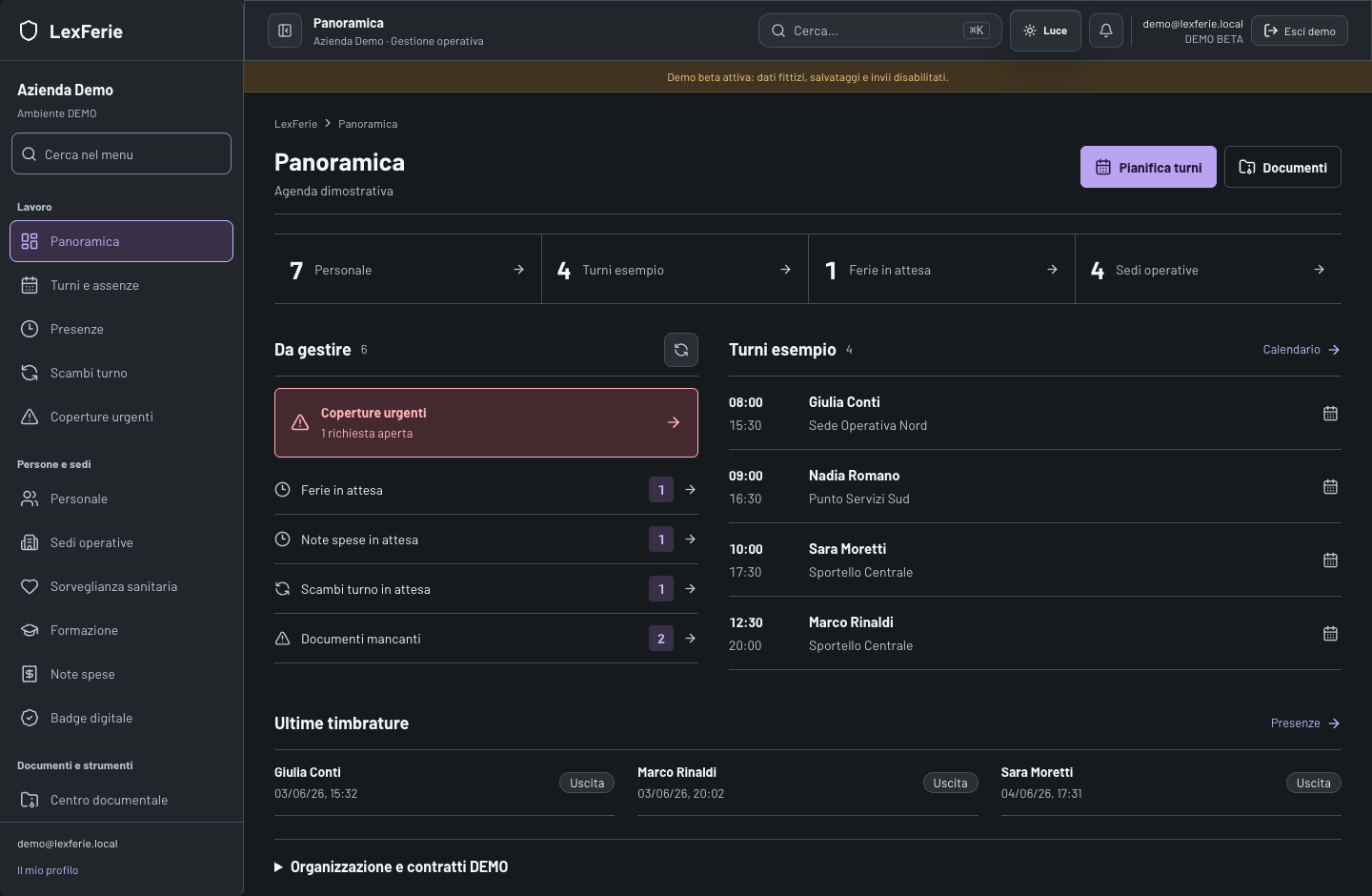Click LexFerie in the breadcrumb
The image size is (1372, 896).
[x=295, y=124]
